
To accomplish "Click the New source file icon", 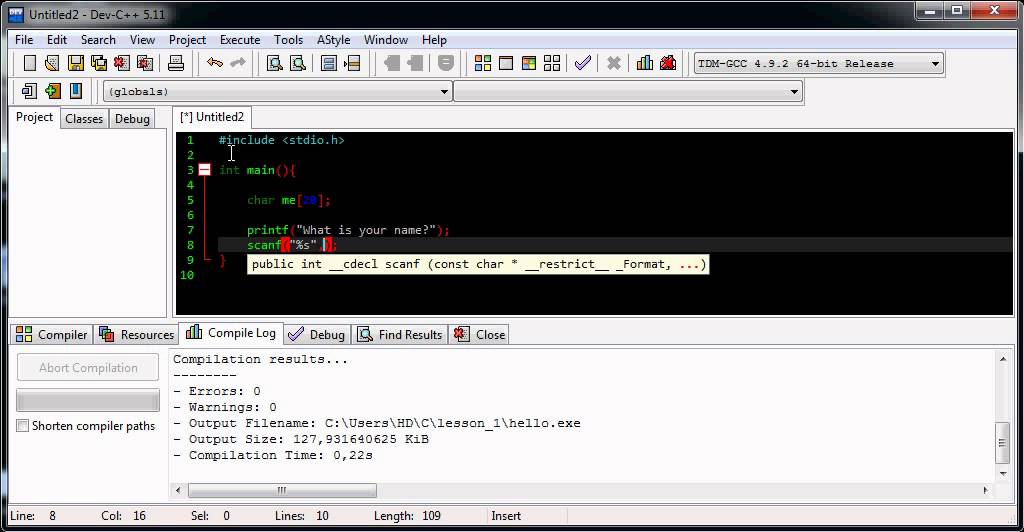I will [x=29, y=63].
